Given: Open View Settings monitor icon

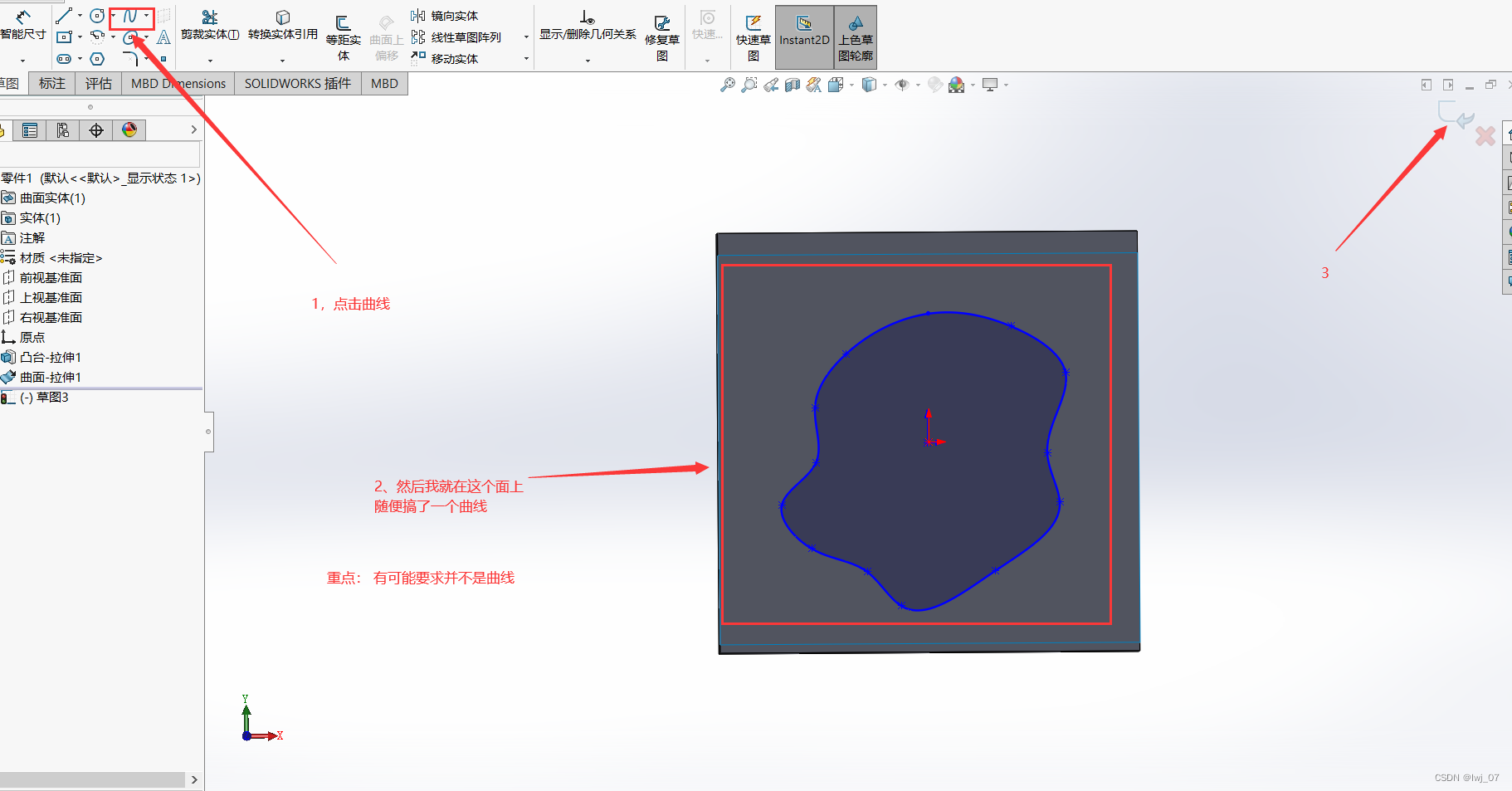Looking at the screenshot, I should [990, 85].
